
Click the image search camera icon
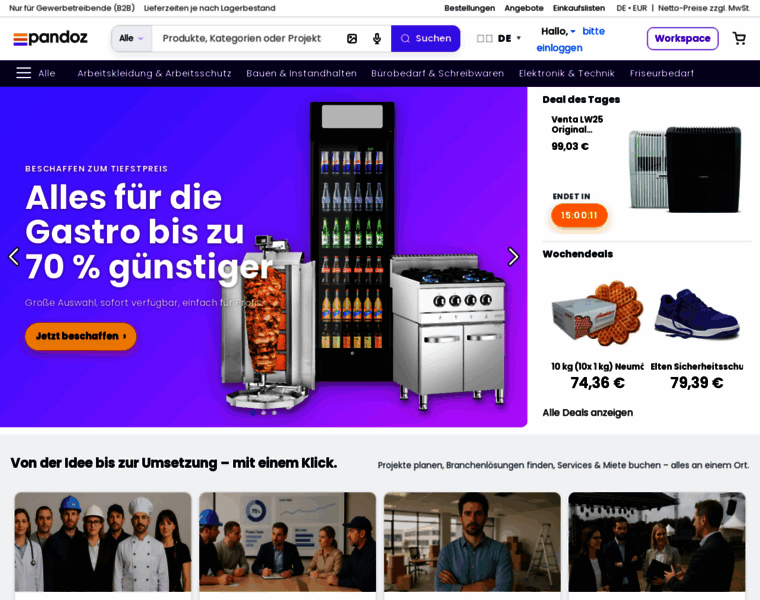pyautogui.click(x=352, y=38)
